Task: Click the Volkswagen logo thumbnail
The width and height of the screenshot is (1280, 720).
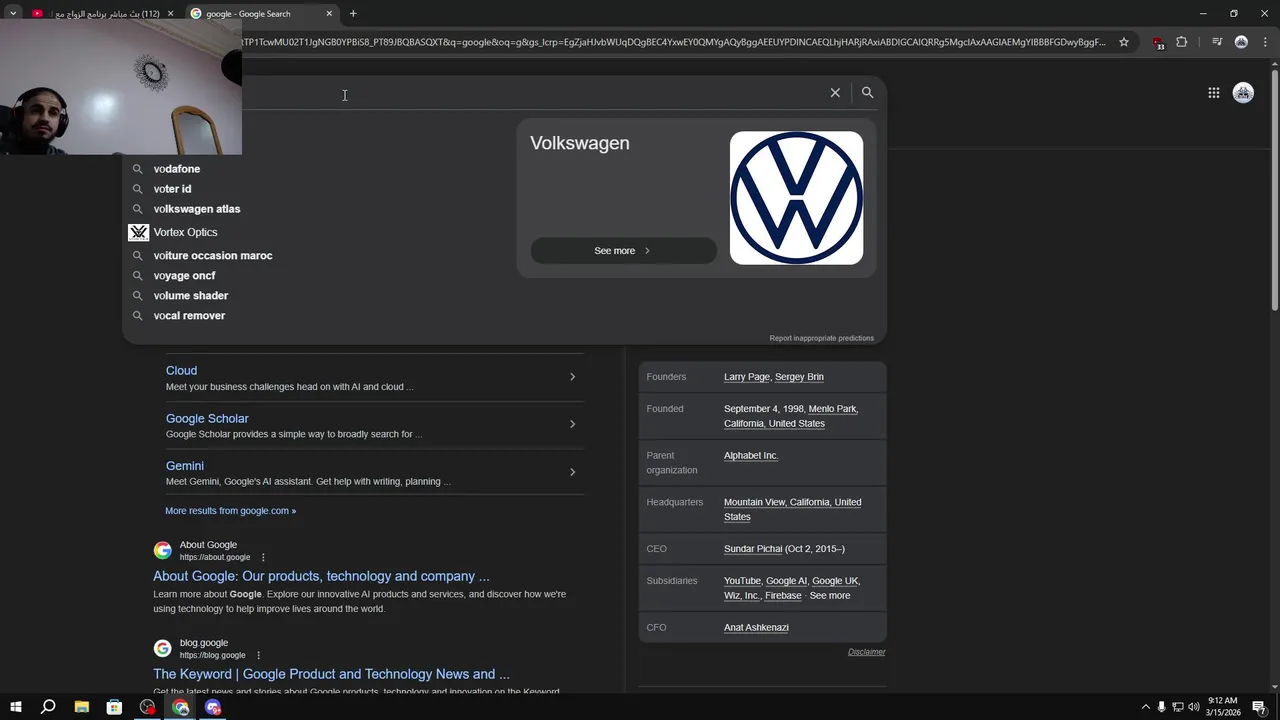Action: coord(796,198)
